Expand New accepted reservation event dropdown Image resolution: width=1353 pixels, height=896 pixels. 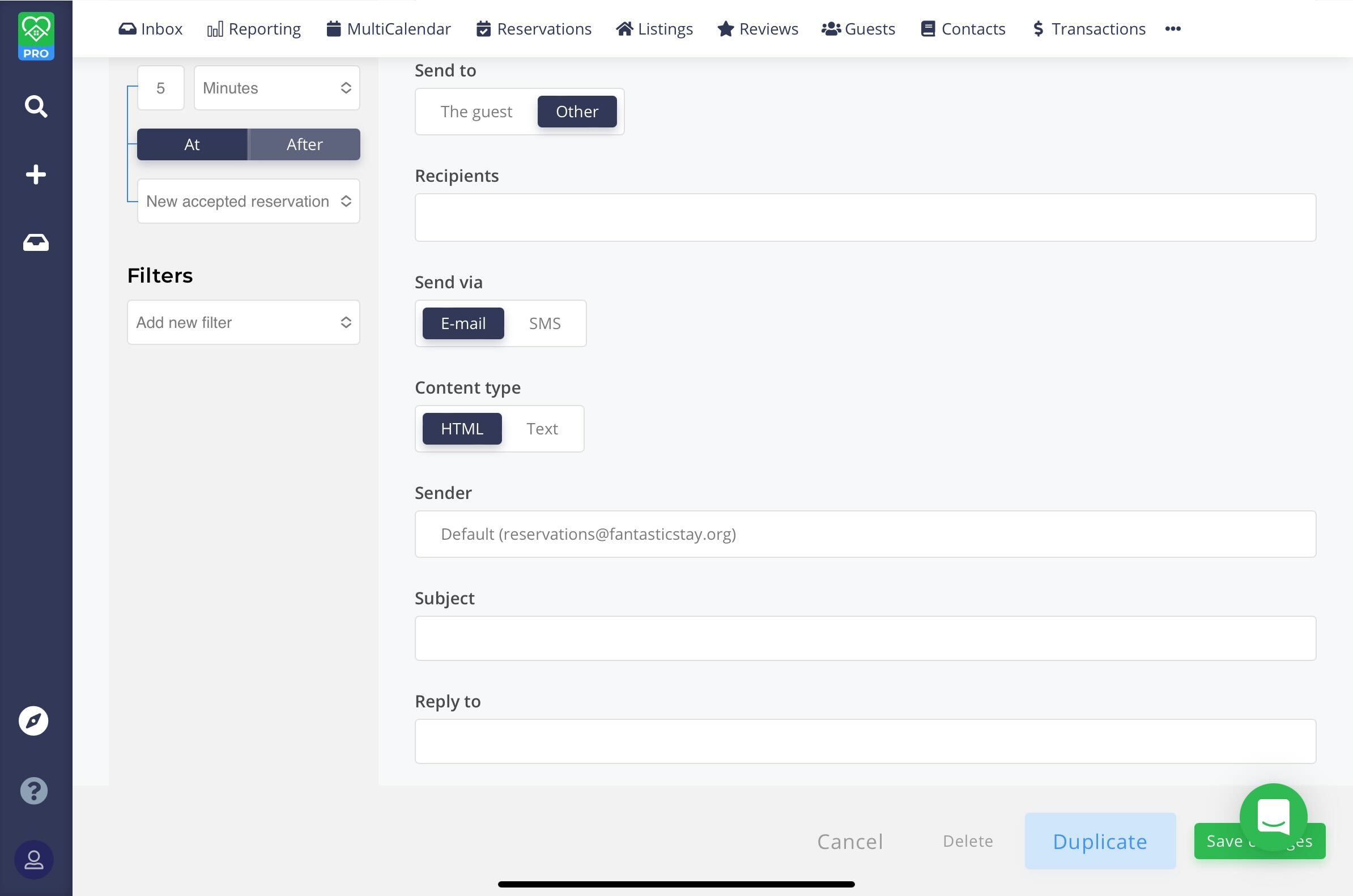[x=248, y=201]
